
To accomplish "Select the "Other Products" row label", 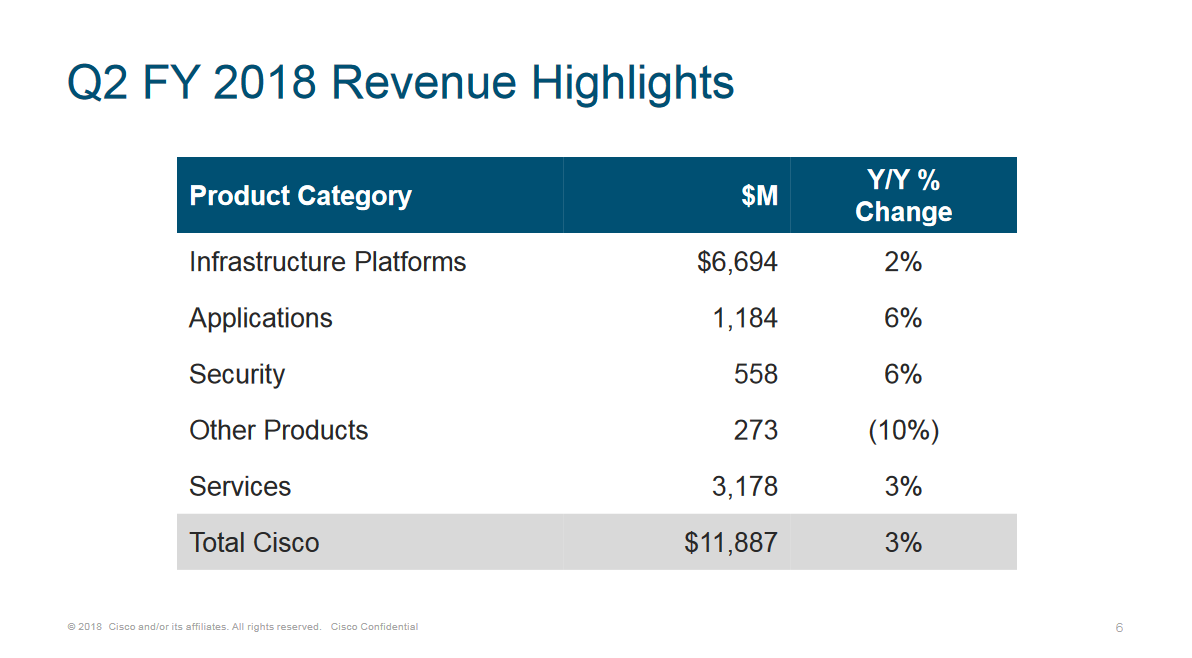I will coord(279,430).
